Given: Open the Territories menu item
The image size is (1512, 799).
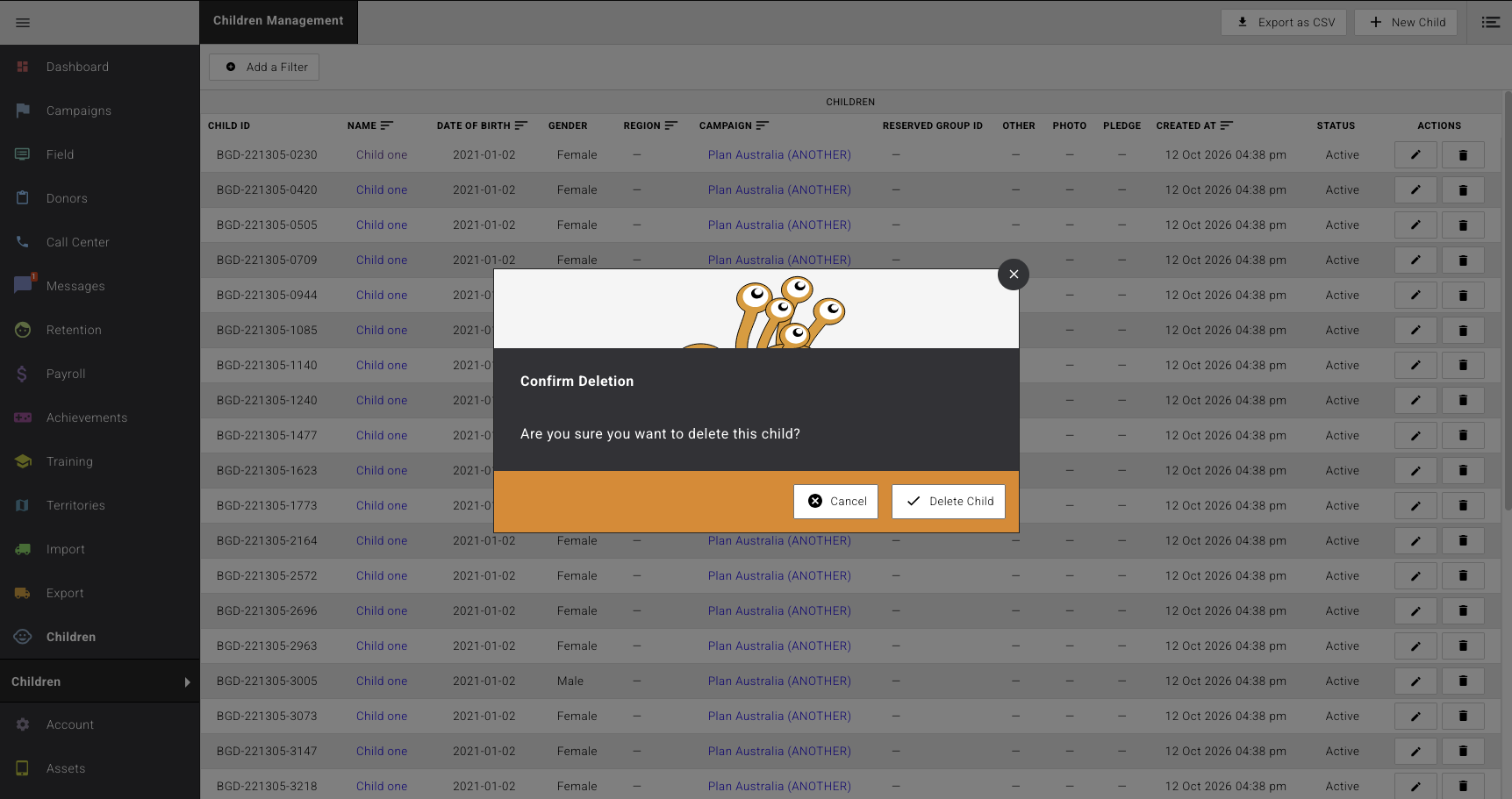Looking at the screenshot, I should click(x=75, y=505).
